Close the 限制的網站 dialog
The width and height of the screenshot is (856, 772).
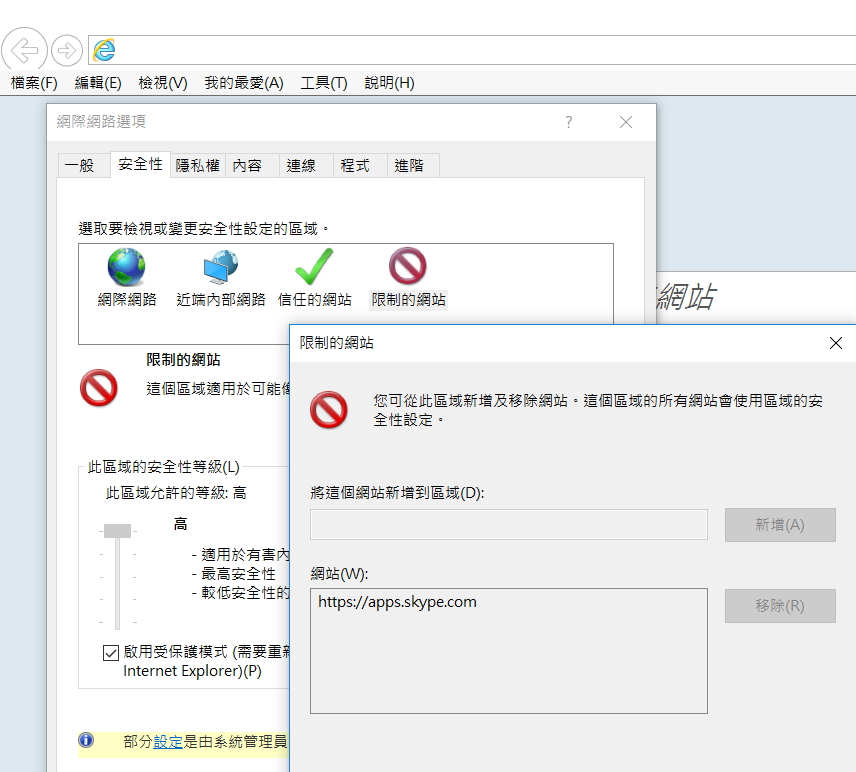click(x=835, y=343)
